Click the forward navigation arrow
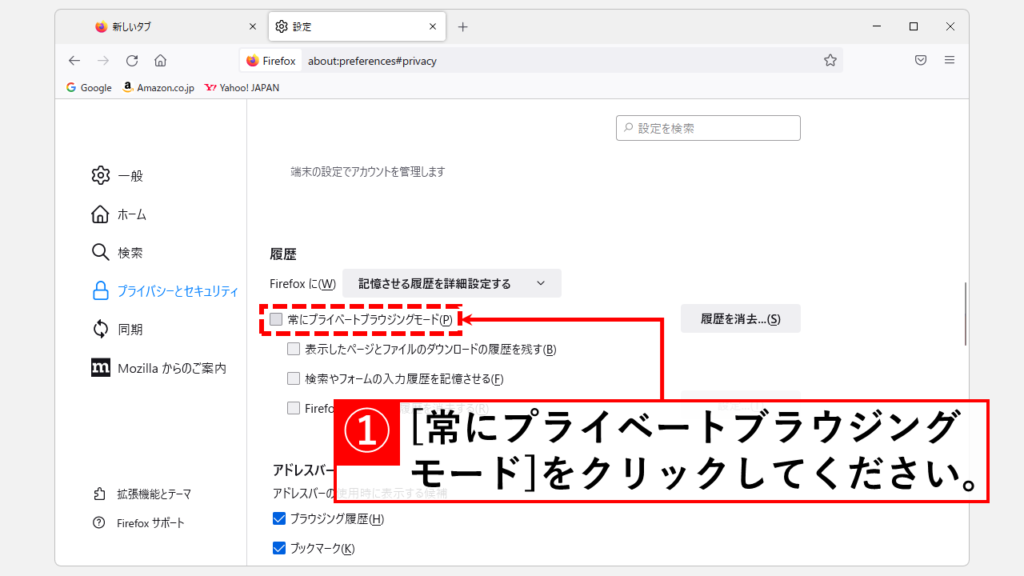This screenshot has width=1024, height=576. click(x=103, y=61)
